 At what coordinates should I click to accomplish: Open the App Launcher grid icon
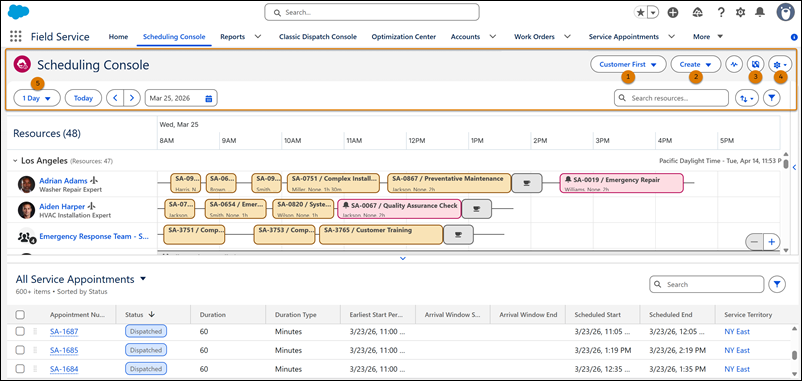point(16,36)
